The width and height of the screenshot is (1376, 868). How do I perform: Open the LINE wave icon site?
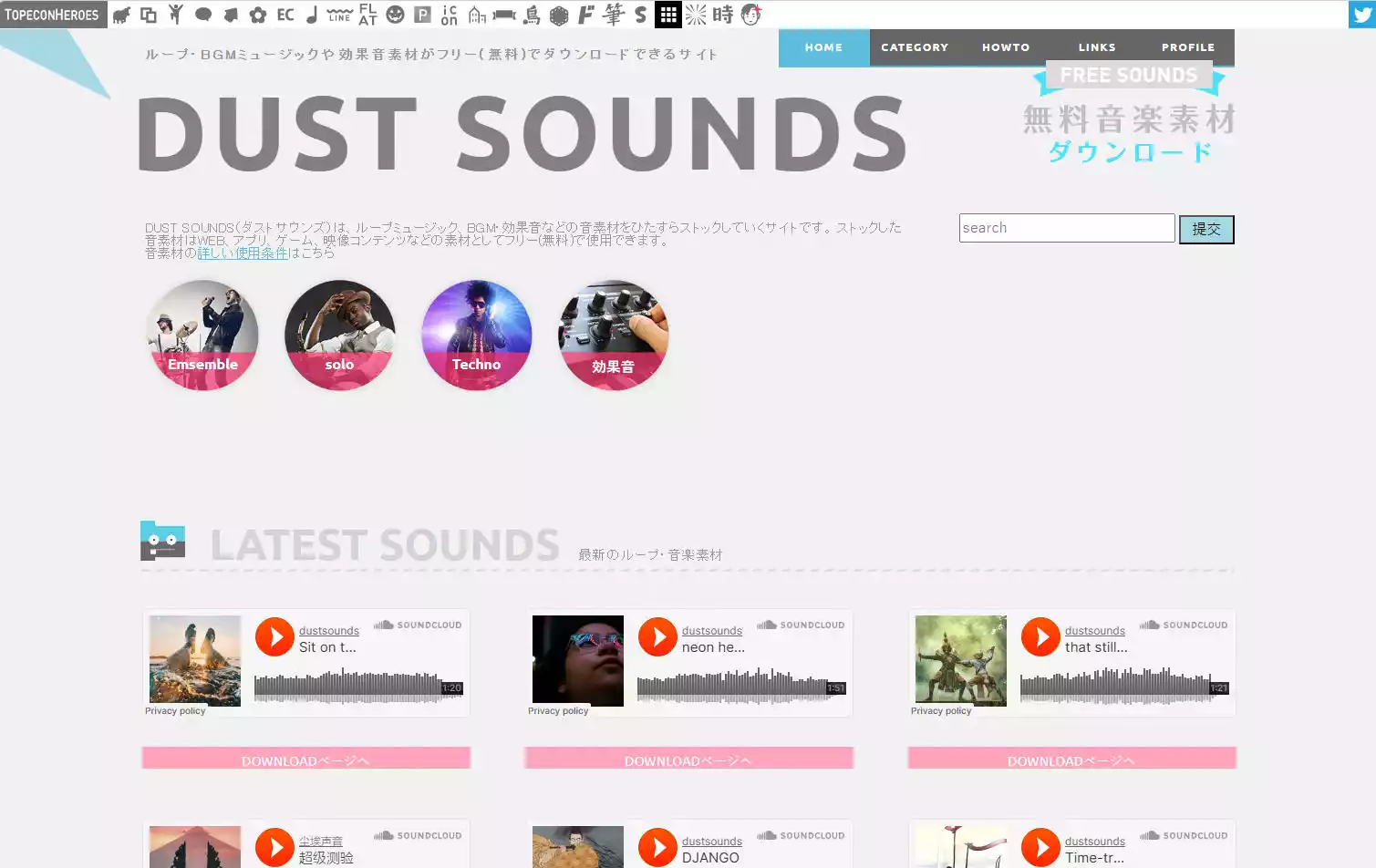tap(339, 15)
